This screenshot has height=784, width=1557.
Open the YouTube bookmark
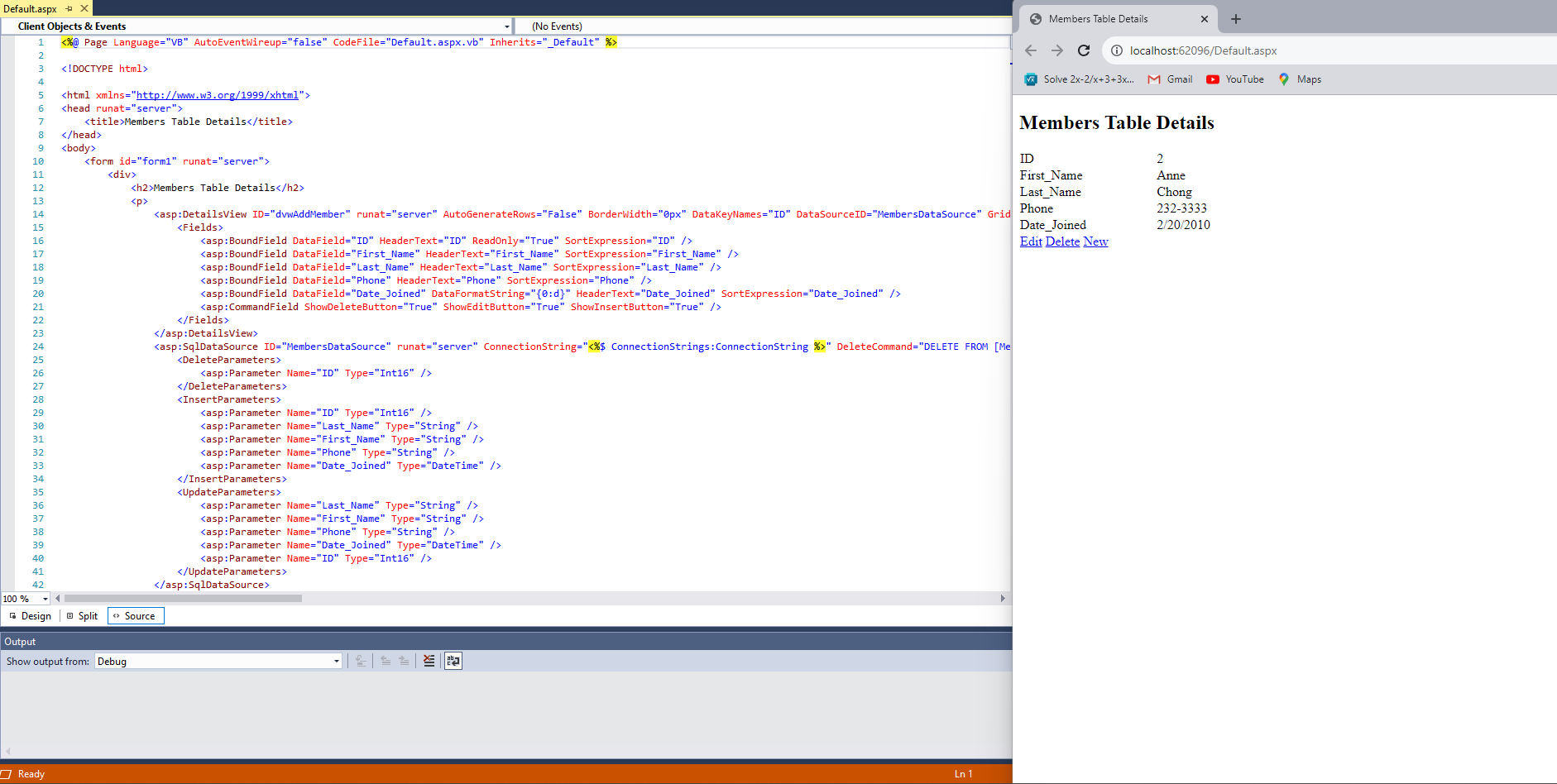point(1235,79)
